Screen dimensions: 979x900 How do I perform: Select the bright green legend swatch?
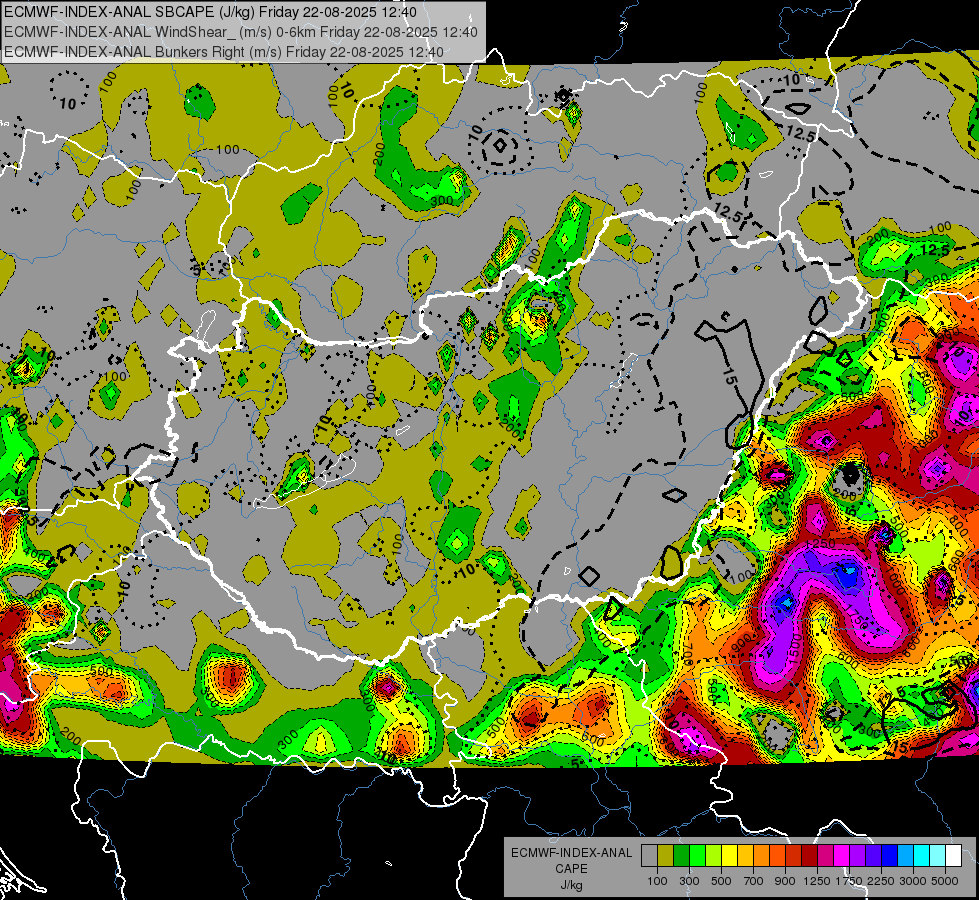pyautogui.click(x=697, y=855)
